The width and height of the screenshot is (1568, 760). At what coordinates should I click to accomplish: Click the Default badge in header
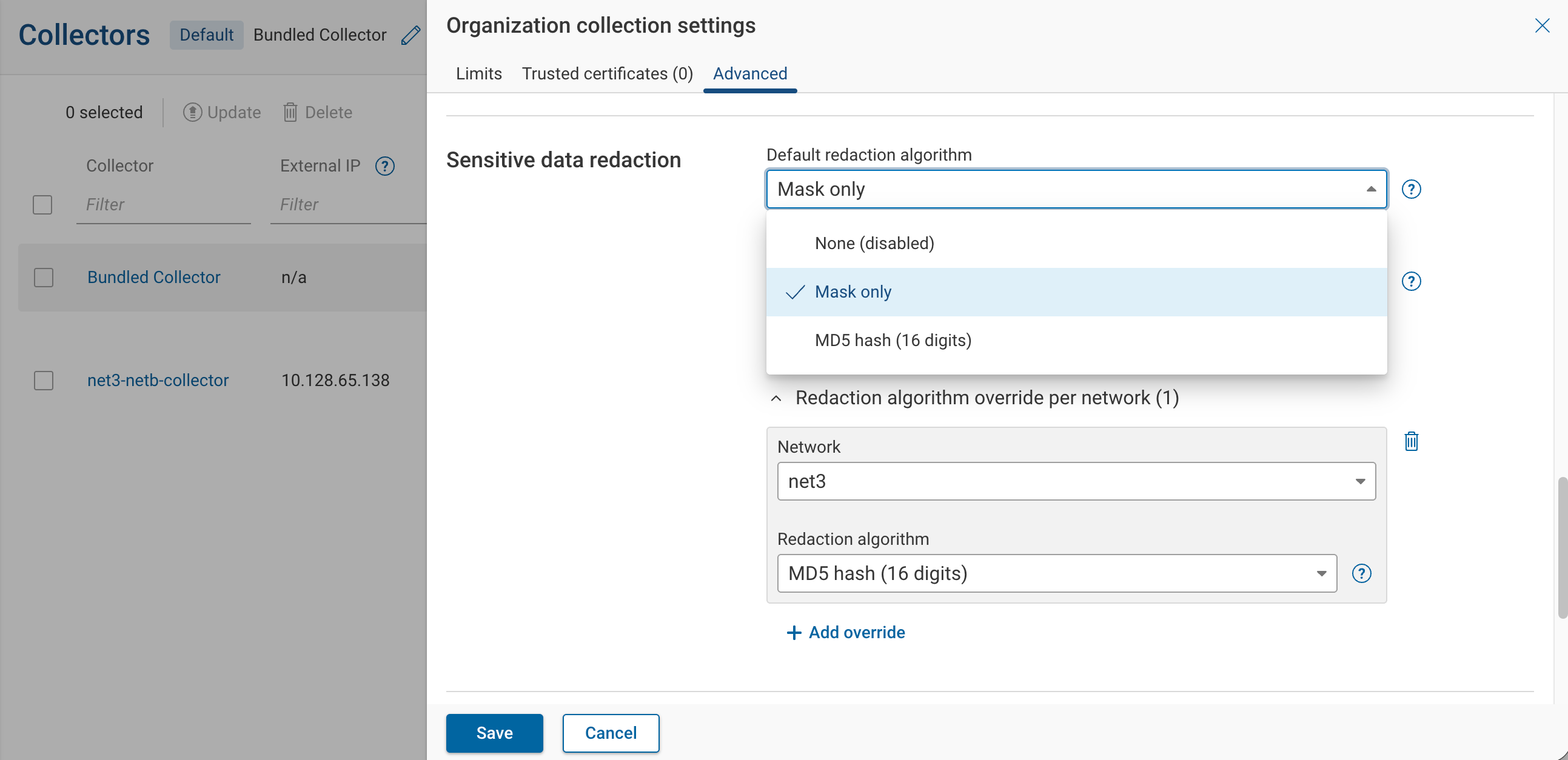coord(206,35)
